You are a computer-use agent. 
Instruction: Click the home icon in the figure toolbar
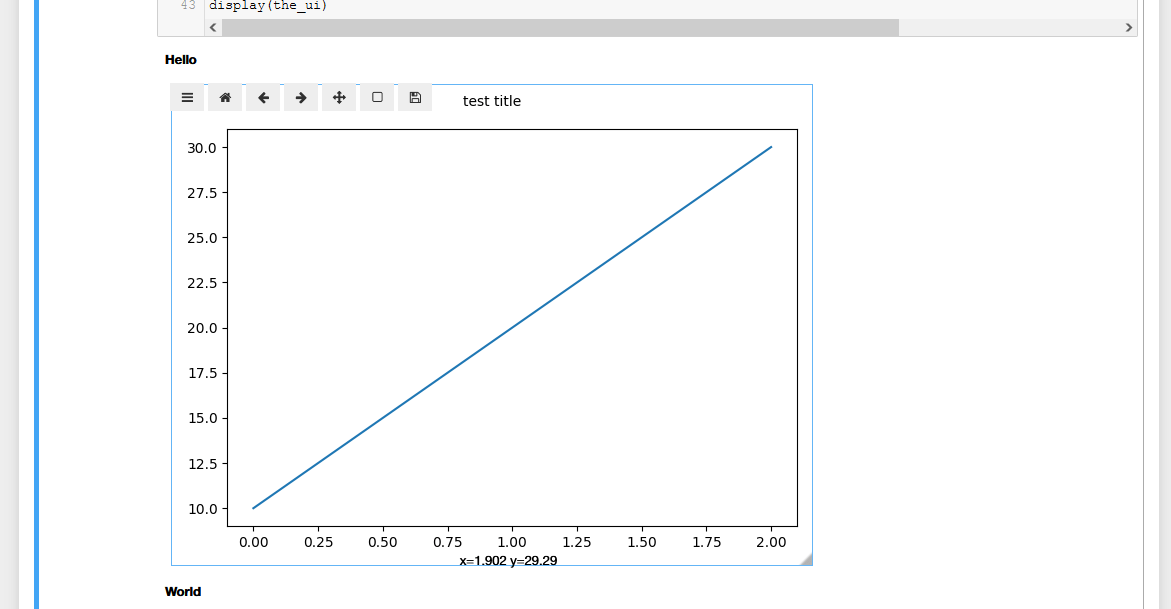[225, 97]
